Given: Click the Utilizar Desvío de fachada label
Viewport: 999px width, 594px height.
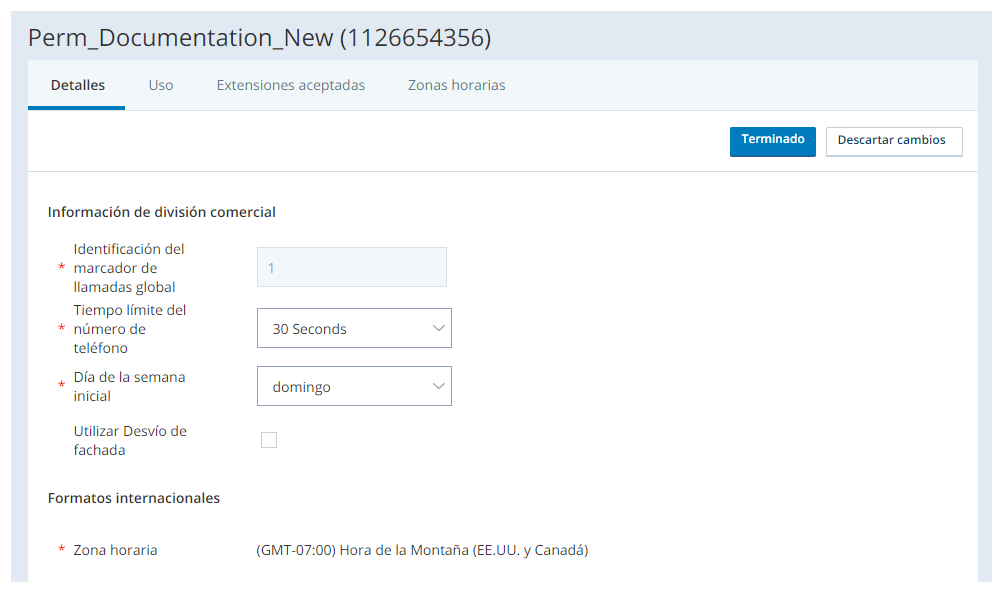Looking at the screenshot, I should (130, 440).
